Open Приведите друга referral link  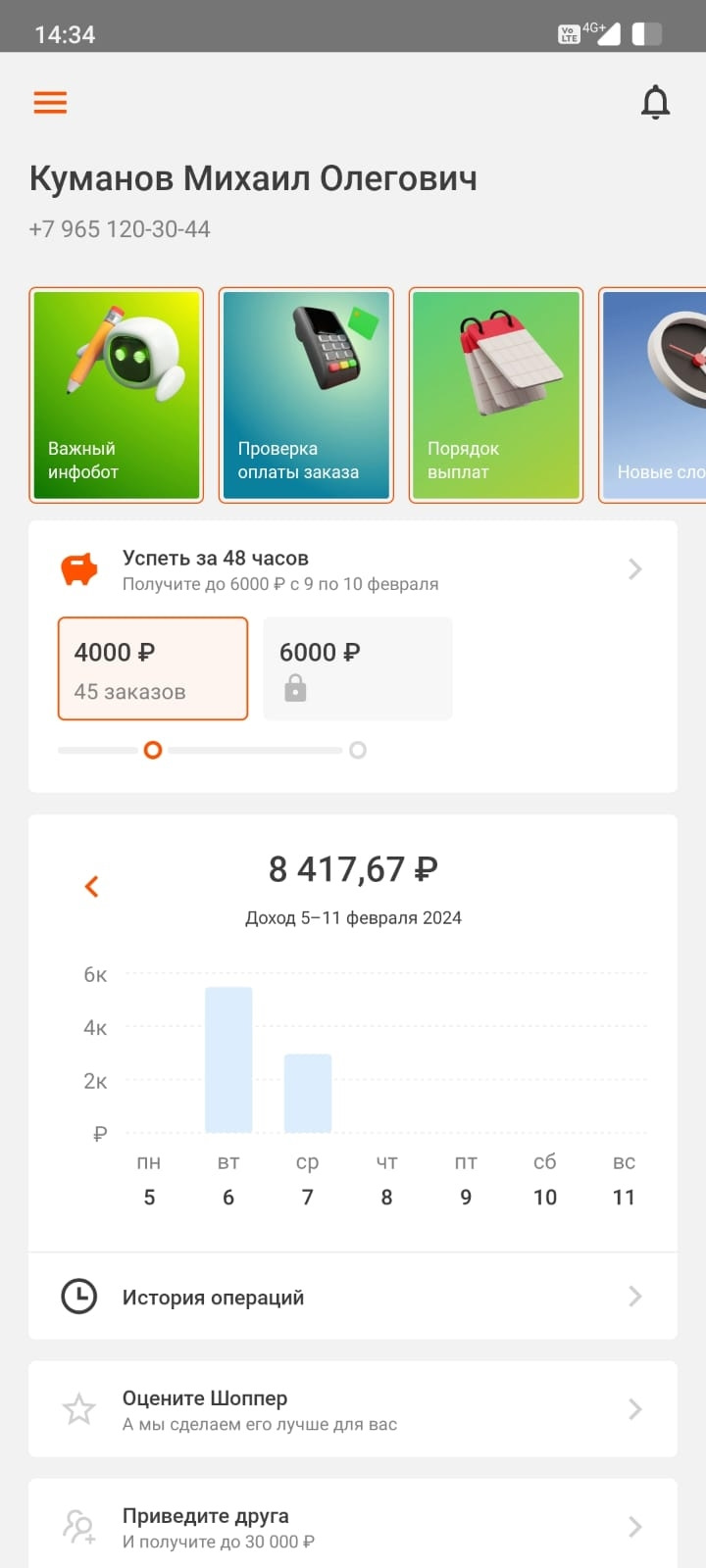pyautogui.click(x=353, y=1526)
